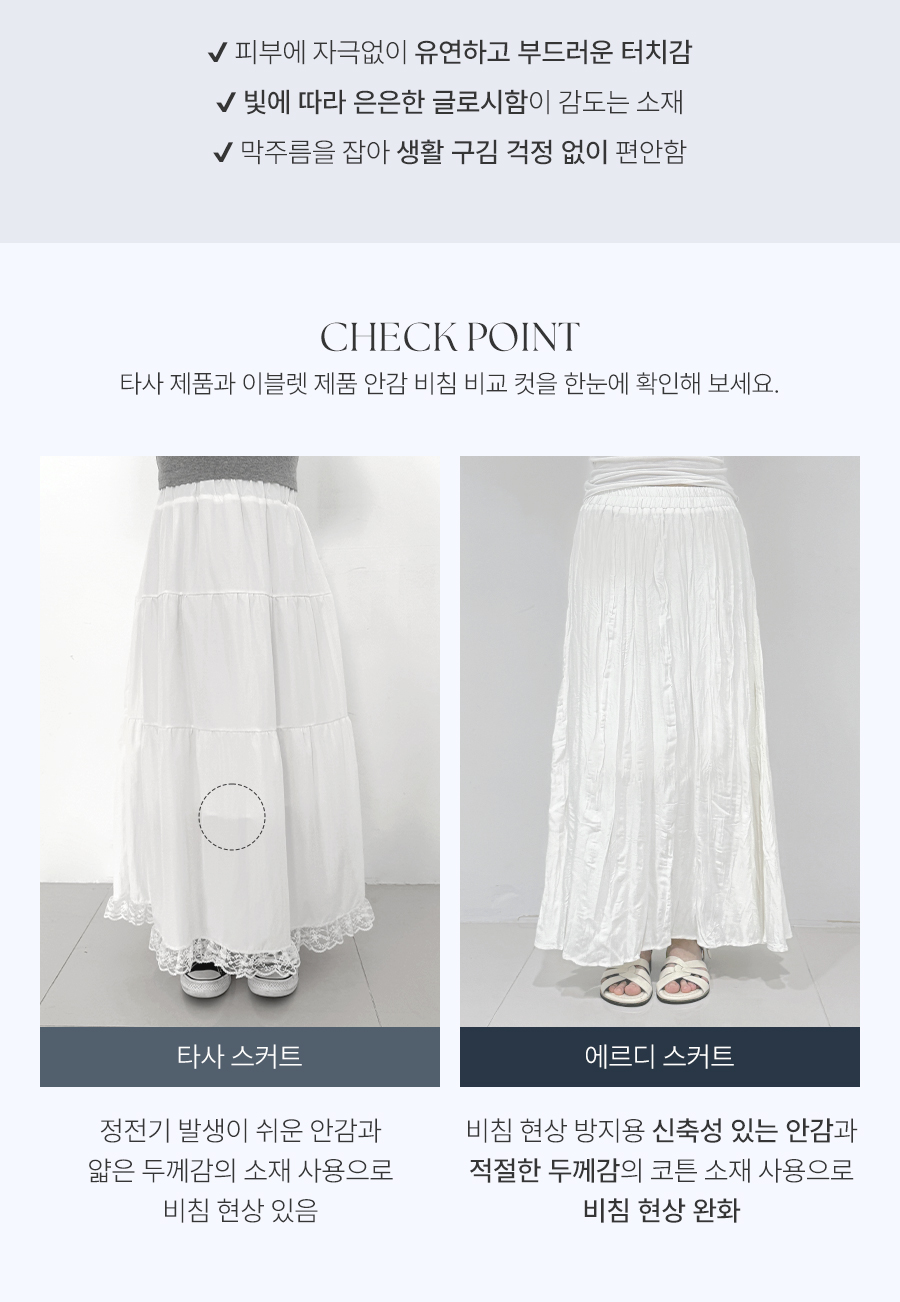Click the 에르디 스커트 label bar
The width and height of the screenshot is (900, 1302).
[x=660, y=1056]
